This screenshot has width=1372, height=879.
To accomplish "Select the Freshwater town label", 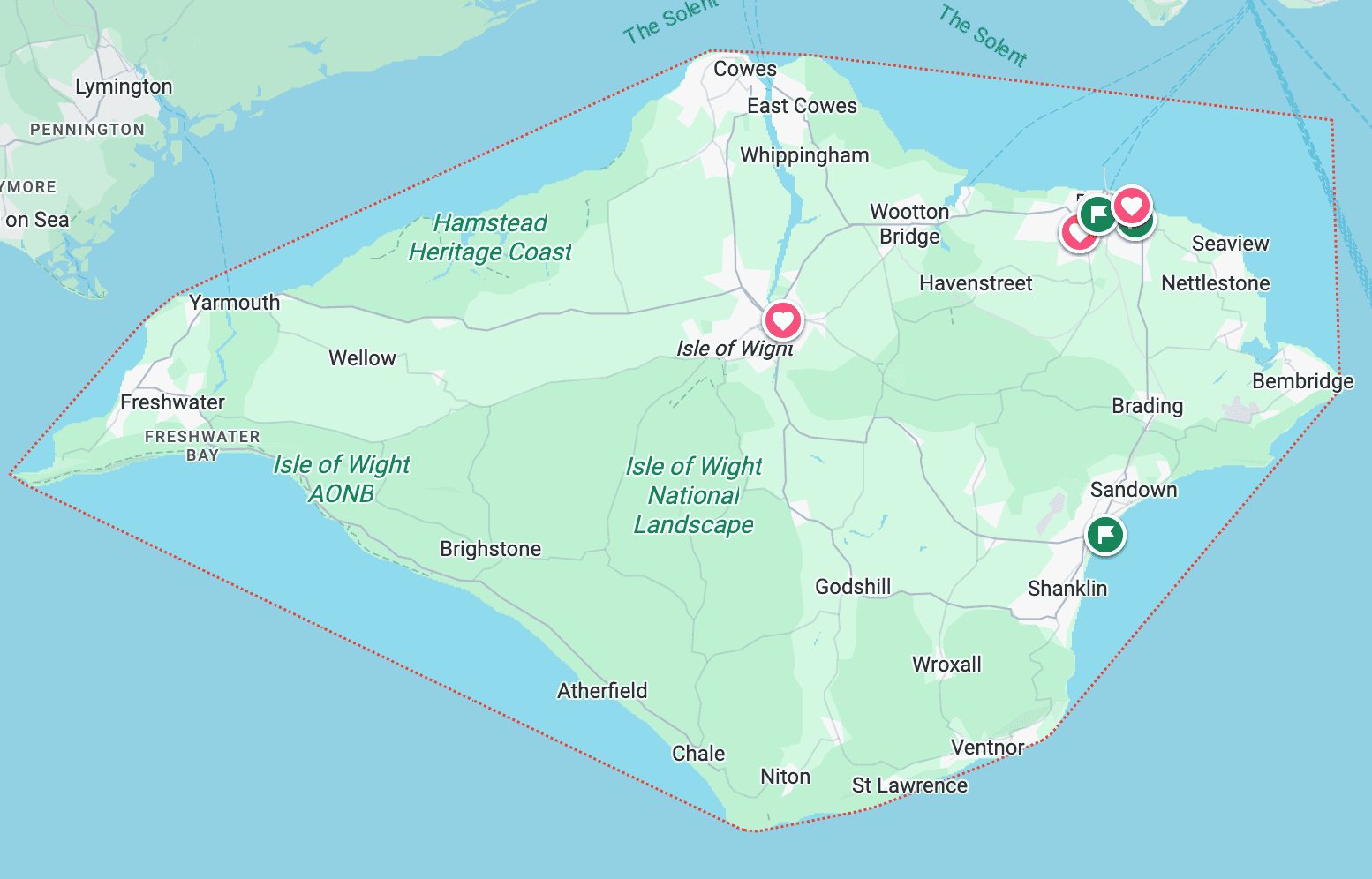I will [172, 402].
